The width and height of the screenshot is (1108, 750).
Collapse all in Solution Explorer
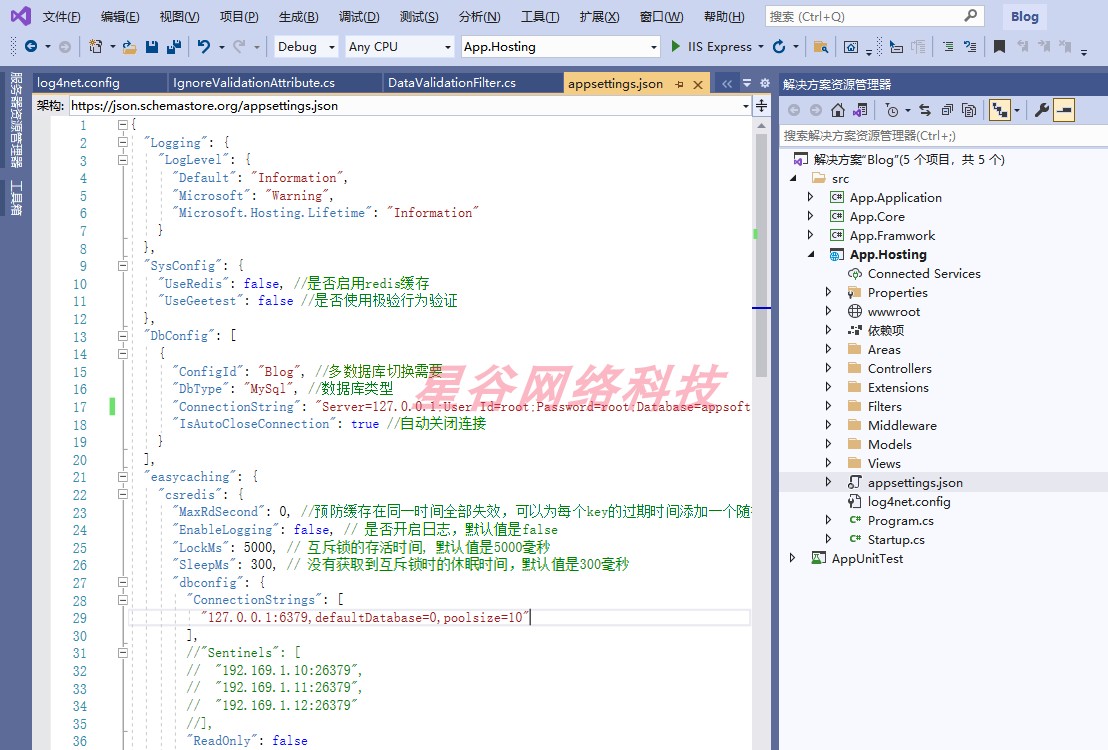(x=947, y=110)
